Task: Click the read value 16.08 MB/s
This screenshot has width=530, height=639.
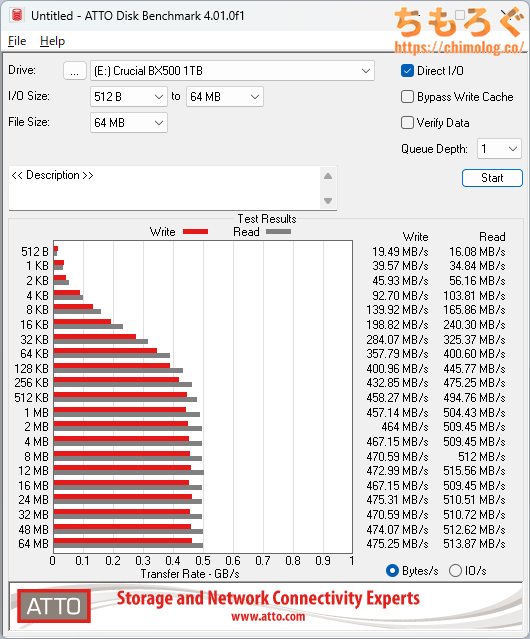Action: [x=477, y=252]
